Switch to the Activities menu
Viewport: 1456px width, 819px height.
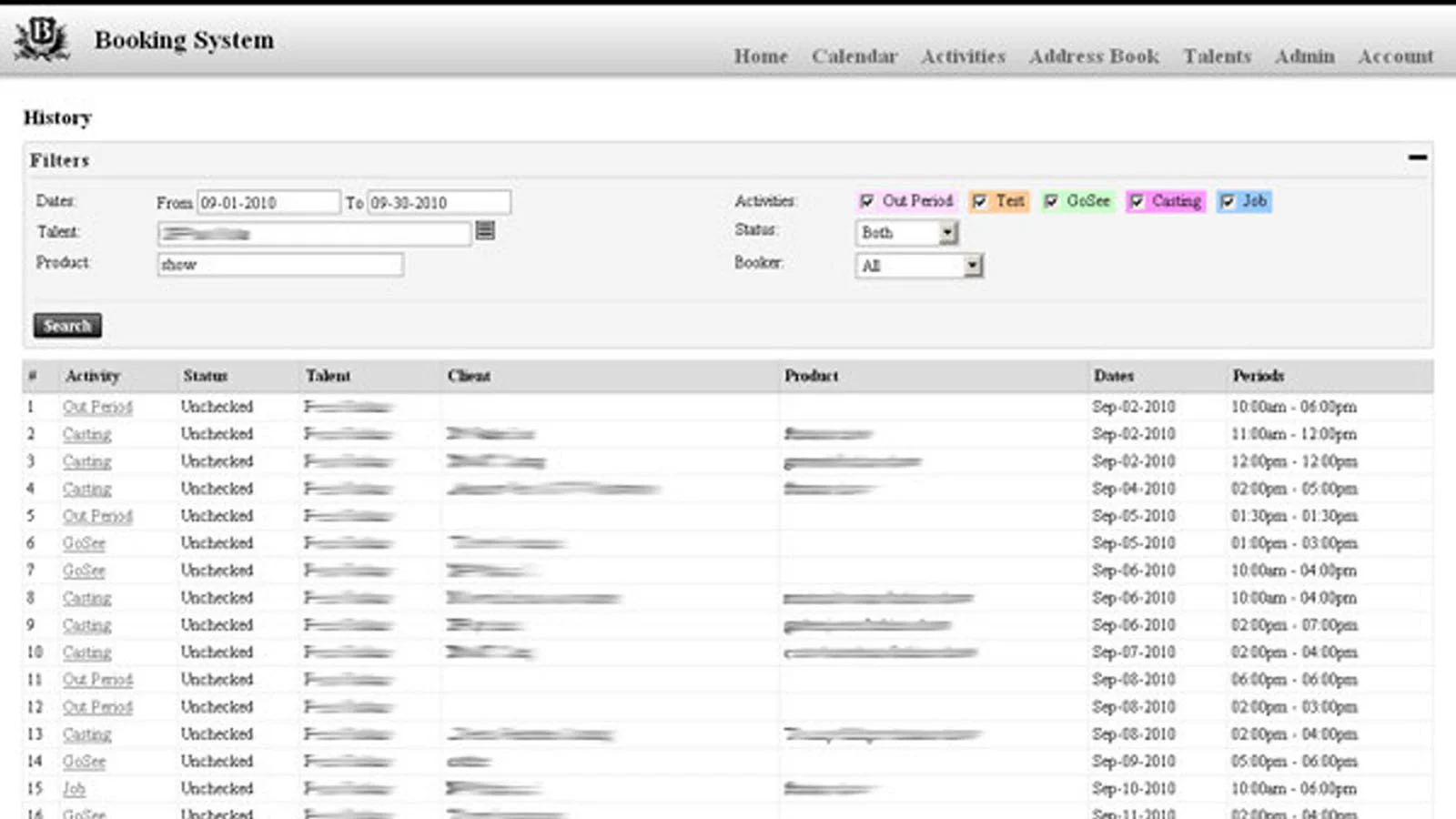963,56
